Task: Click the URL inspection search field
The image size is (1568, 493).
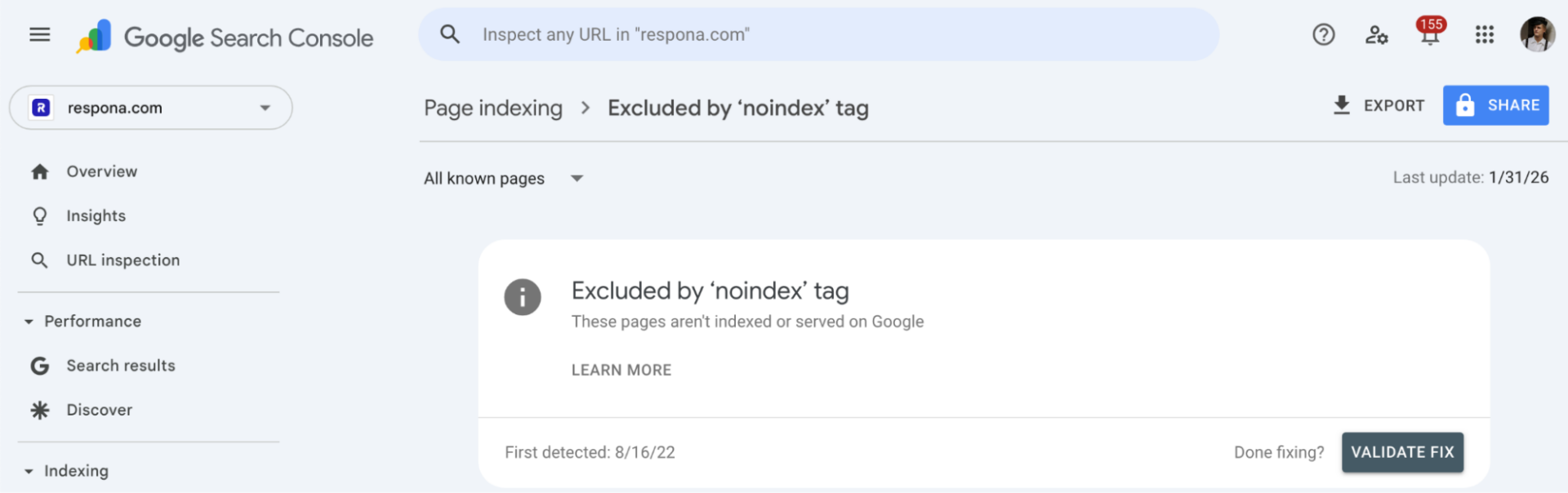Action: point(817,34)
